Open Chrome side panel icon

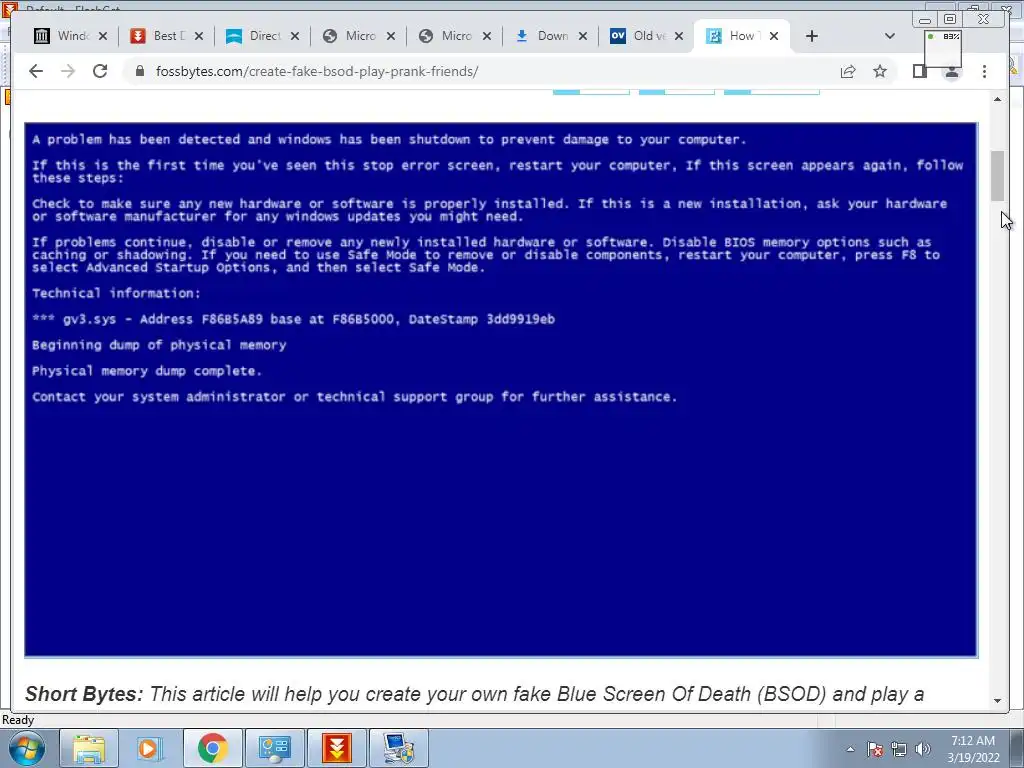pos(920,71)
